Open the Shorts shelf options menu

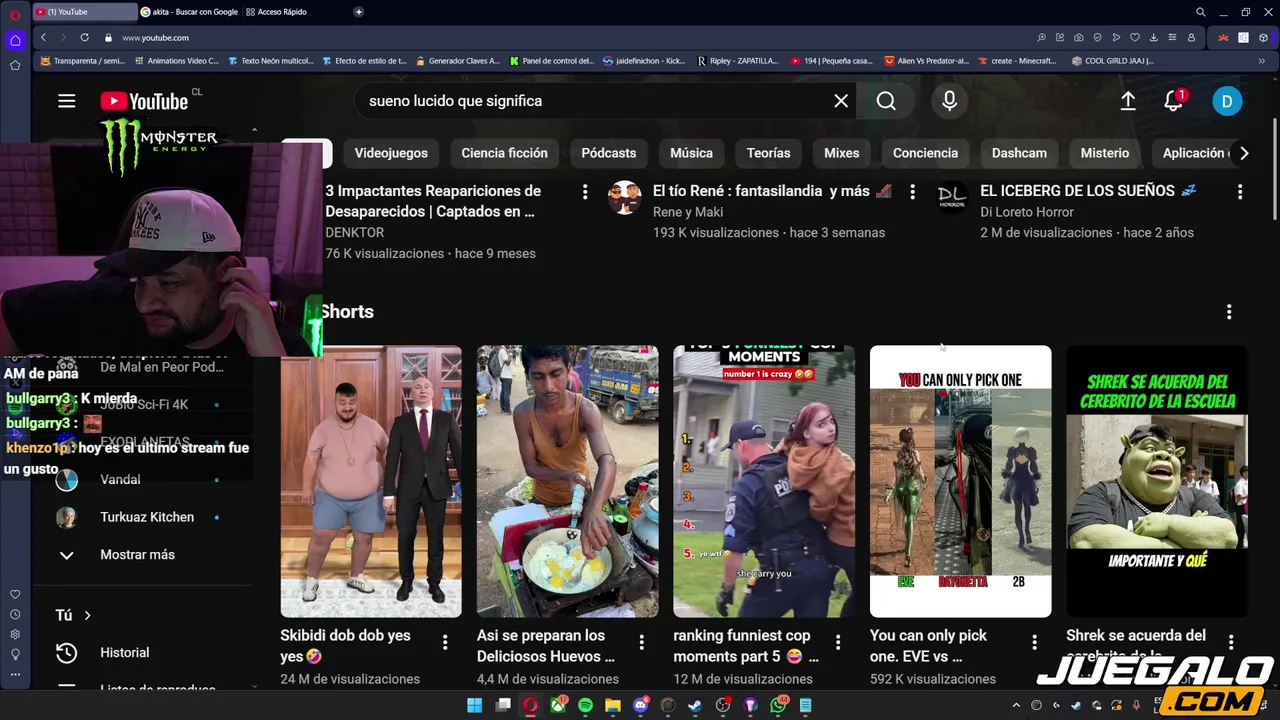[1229, 312]
